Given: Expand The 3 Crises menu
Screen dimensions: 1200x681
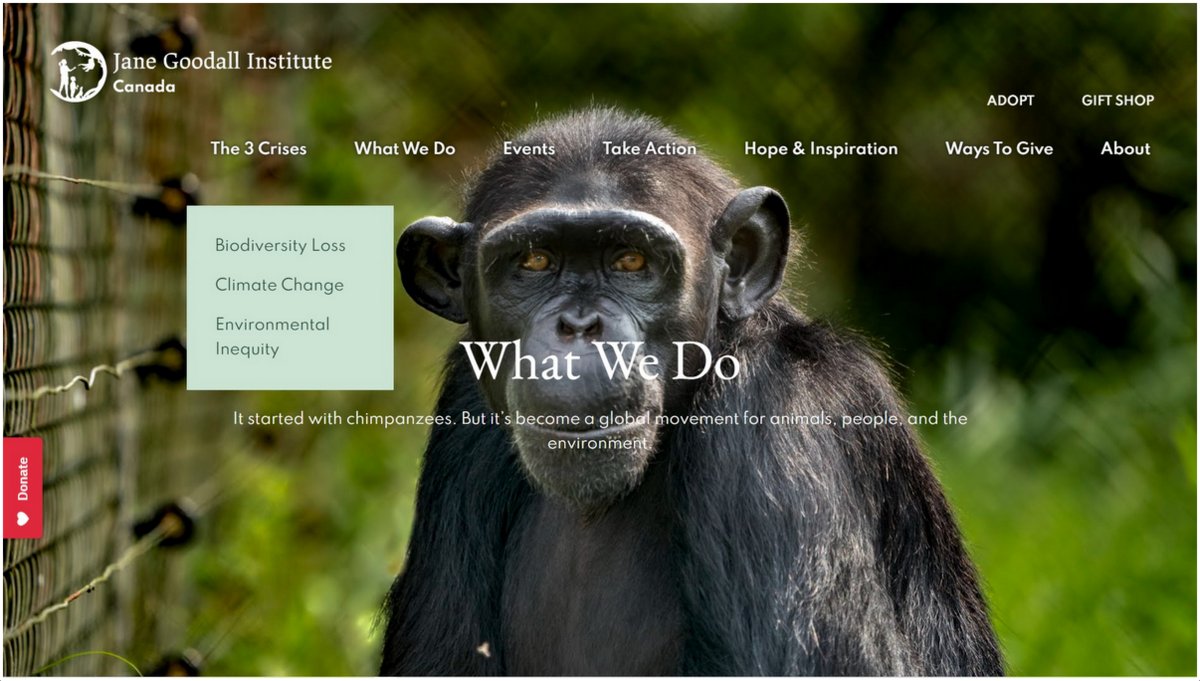Looking at the screenshot, I should [258, 148].
